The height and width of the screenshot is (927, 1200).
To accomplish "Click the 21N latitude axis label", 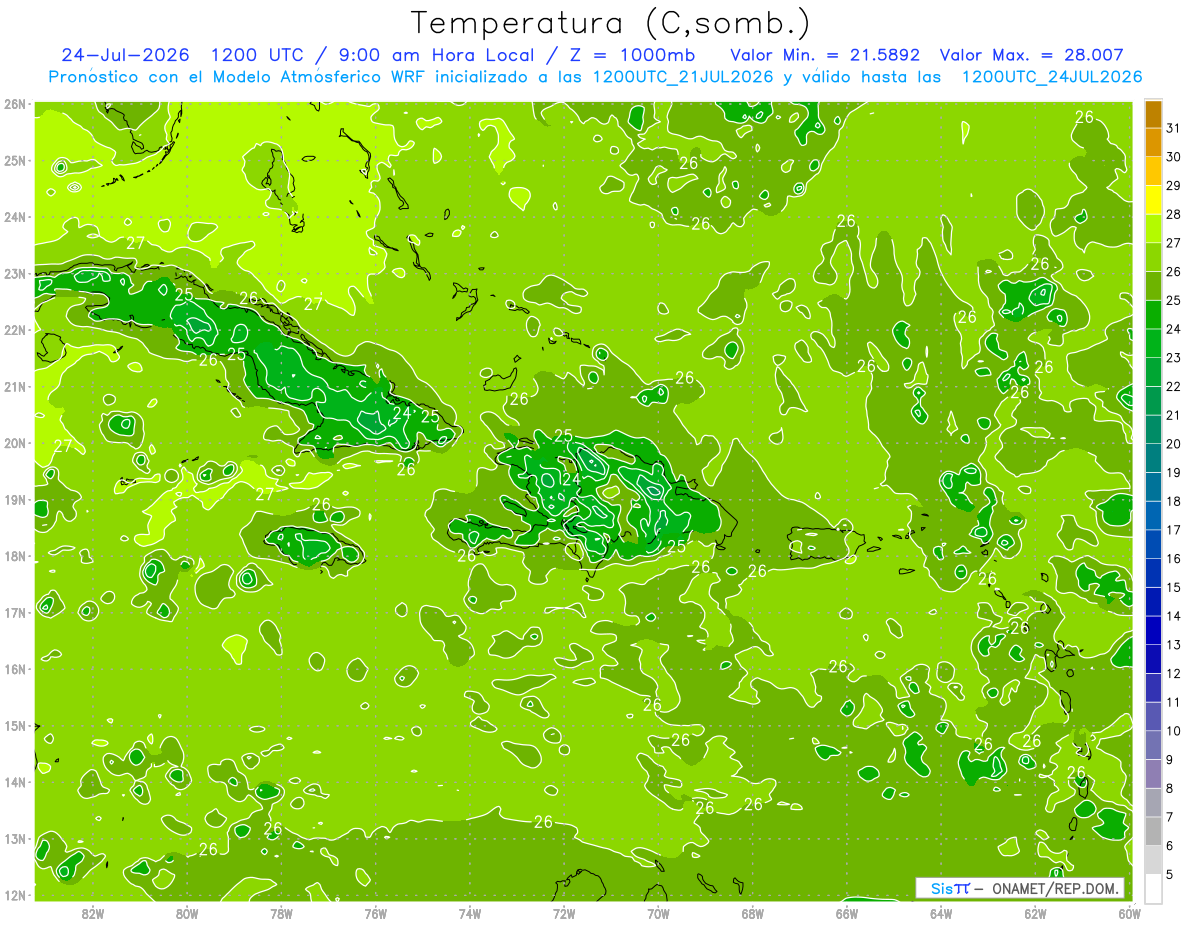I will [15, 387].
